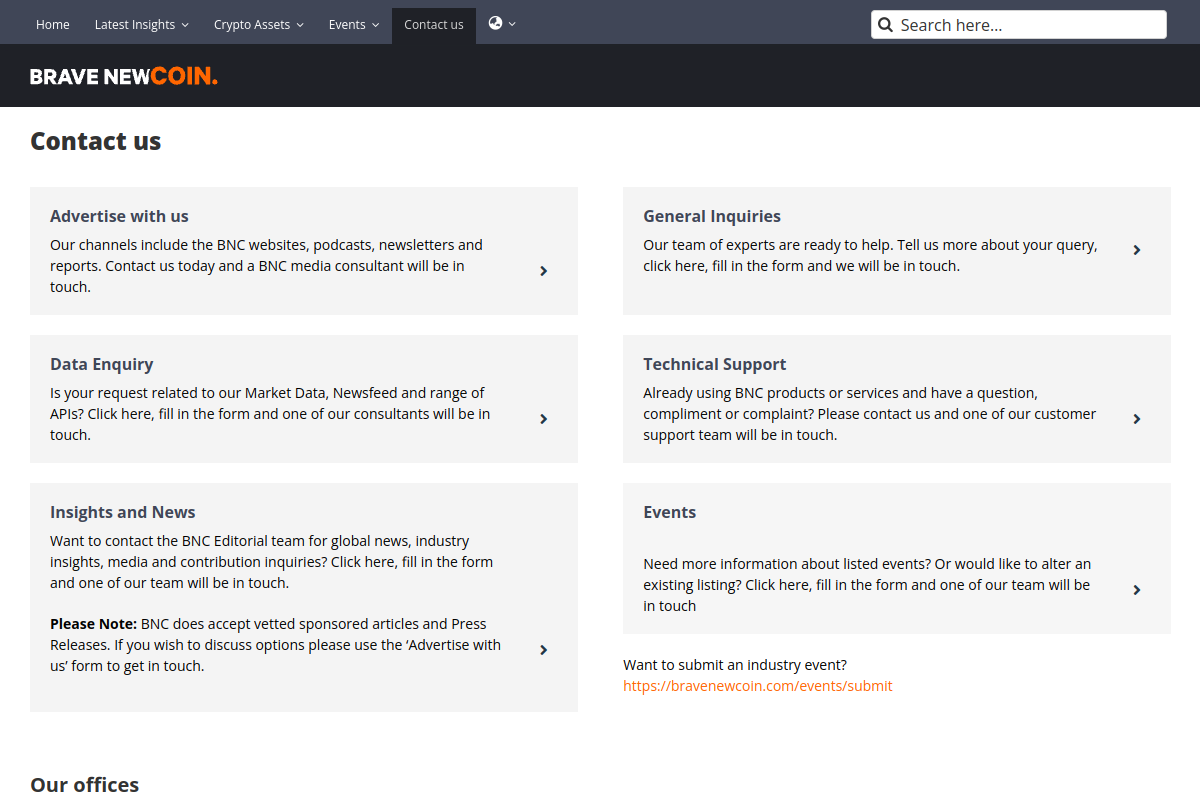Click arrow in Technical Support card
Image resolution: width=1200 pixels, height=800 pixels.
coord(1137,419)
